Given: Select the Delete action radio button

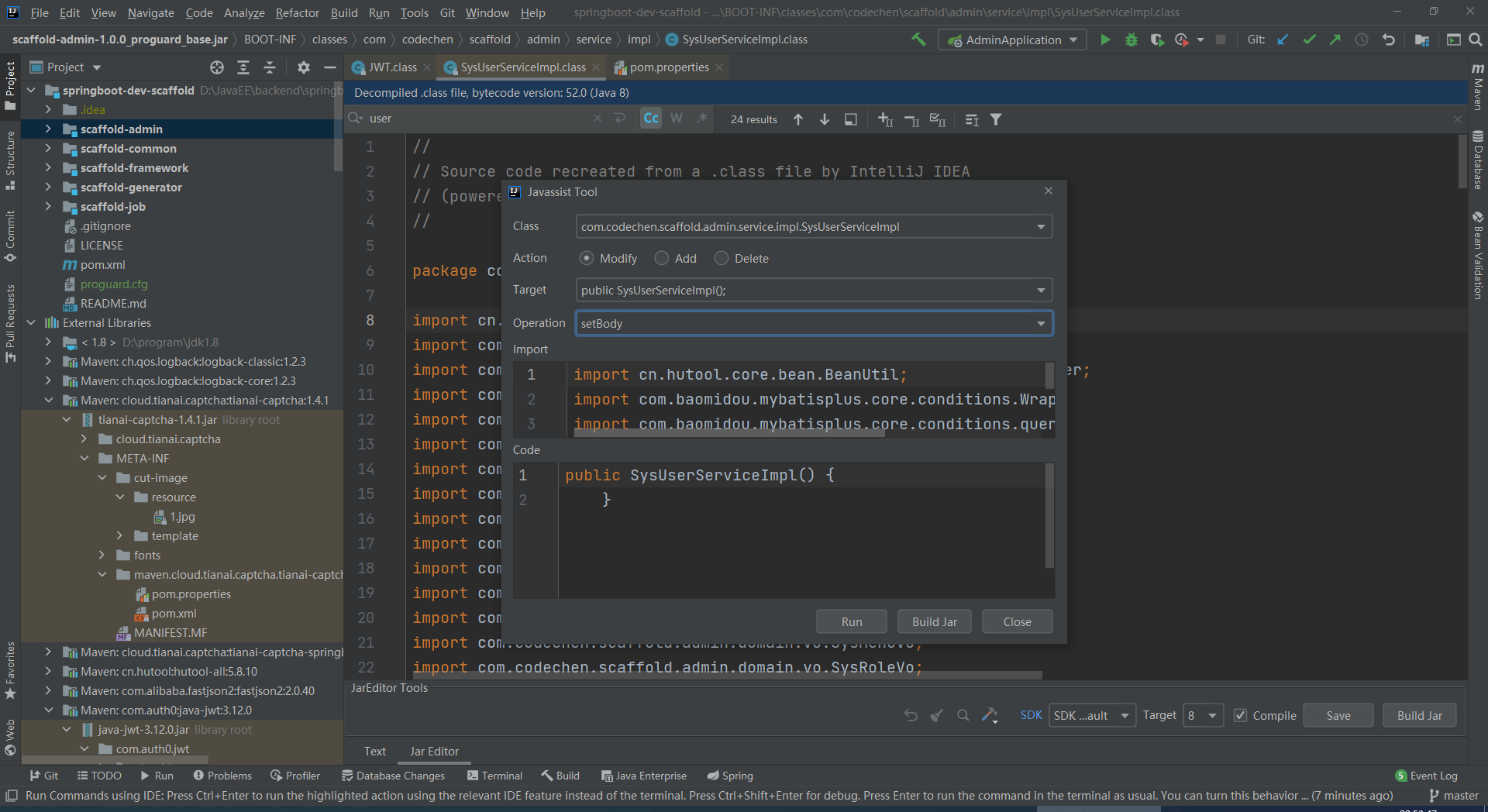Looking at the screenshot, I should point(722,258).
